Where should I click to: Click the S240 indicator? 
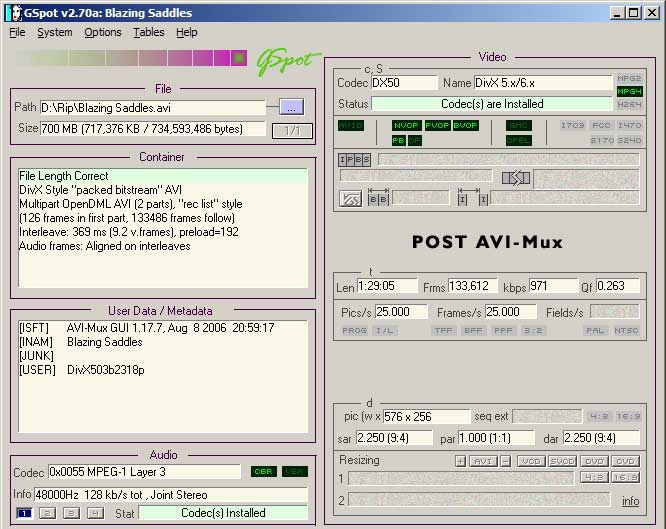pos(629,140)
